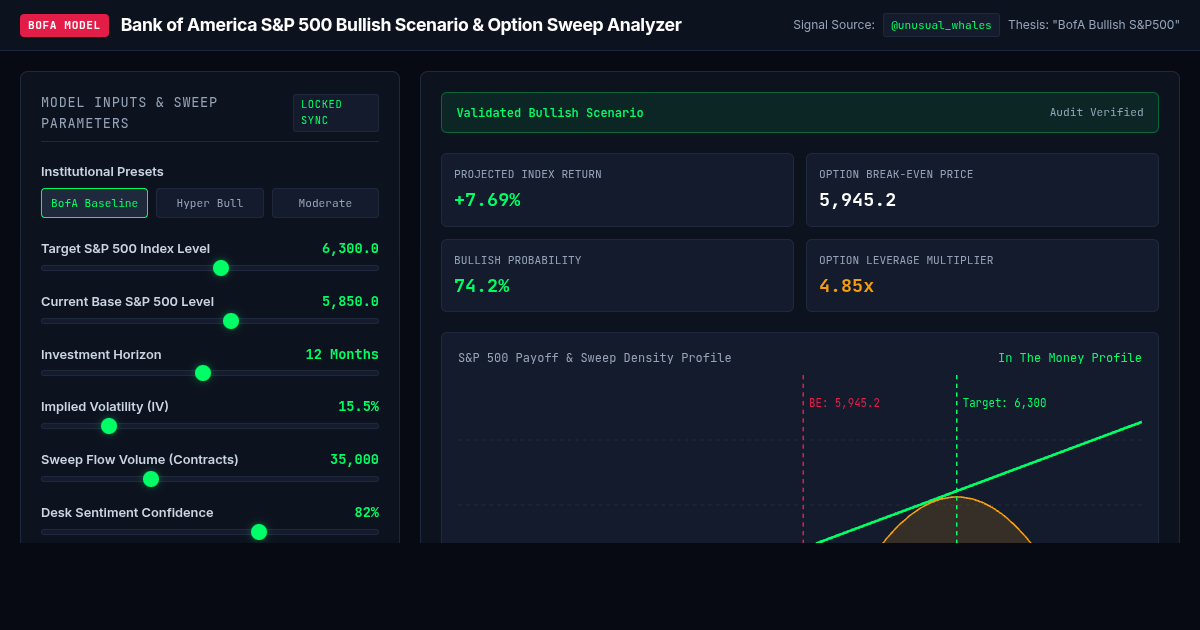Adjust Desk Sentiment Confidence slider handle
1200x630 pixels.
(259, 532)
